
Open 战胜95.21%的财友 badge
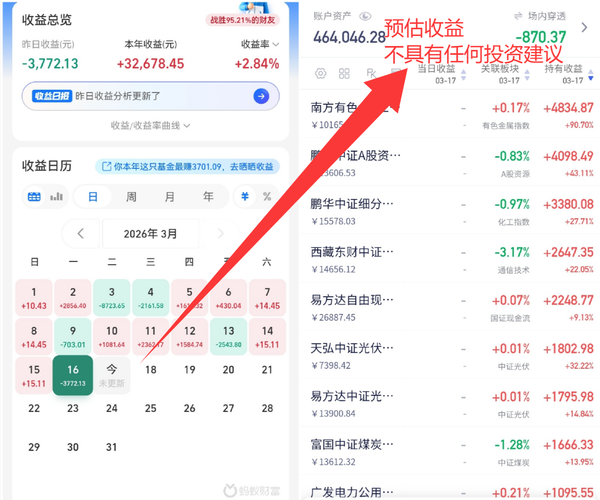pos(243,20)
